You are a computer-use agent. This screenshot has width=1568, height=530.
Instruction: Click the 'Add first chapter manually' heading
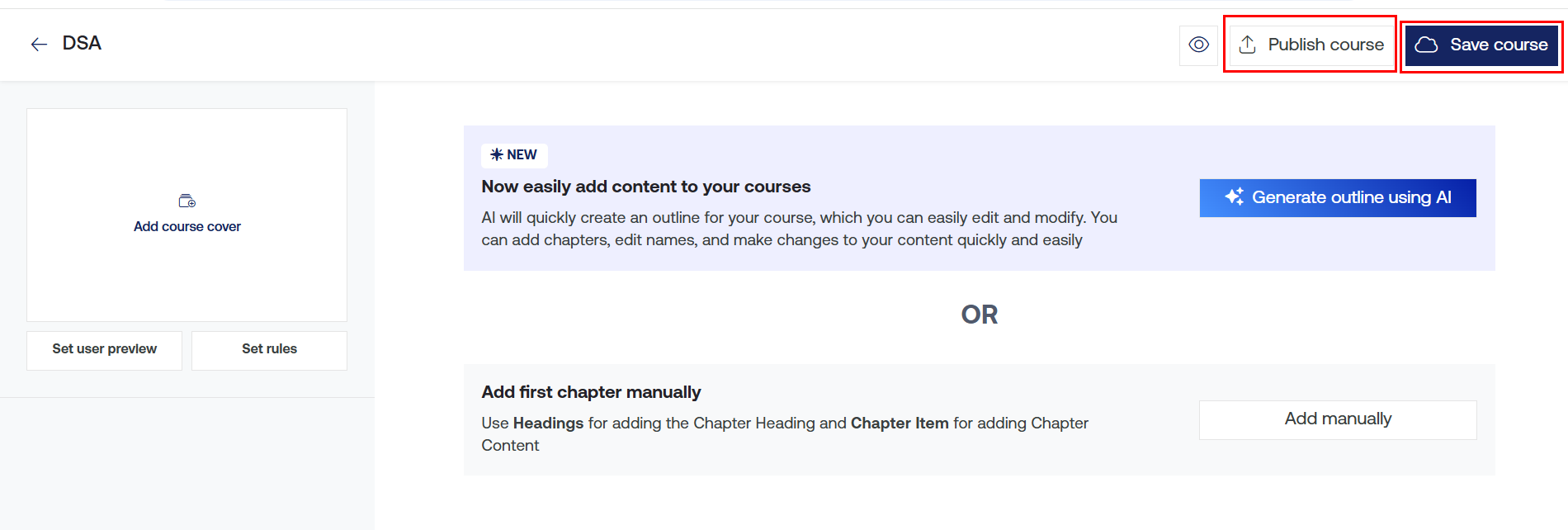click(x=591, y=392)
